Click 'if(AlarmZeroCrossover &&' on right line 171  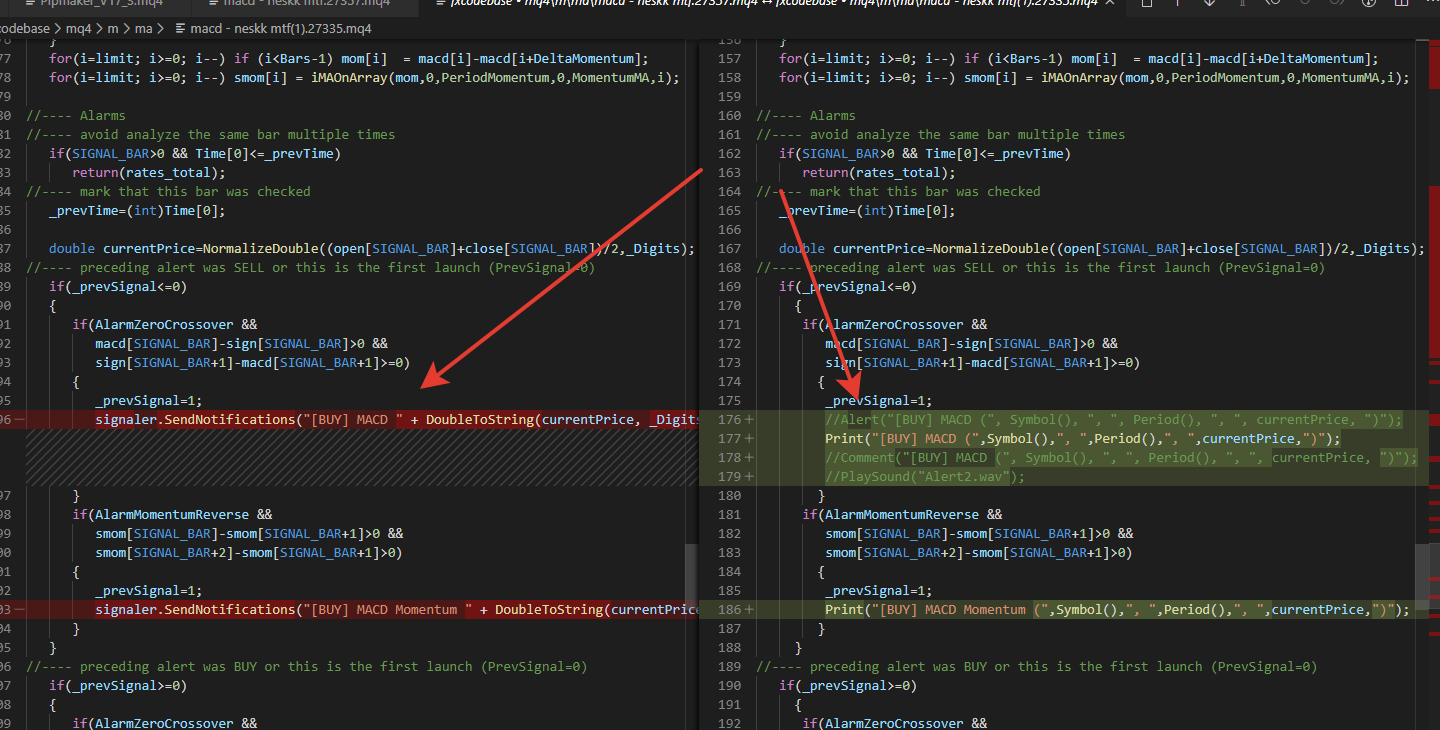pyautogui.click(x=894, y=325)
